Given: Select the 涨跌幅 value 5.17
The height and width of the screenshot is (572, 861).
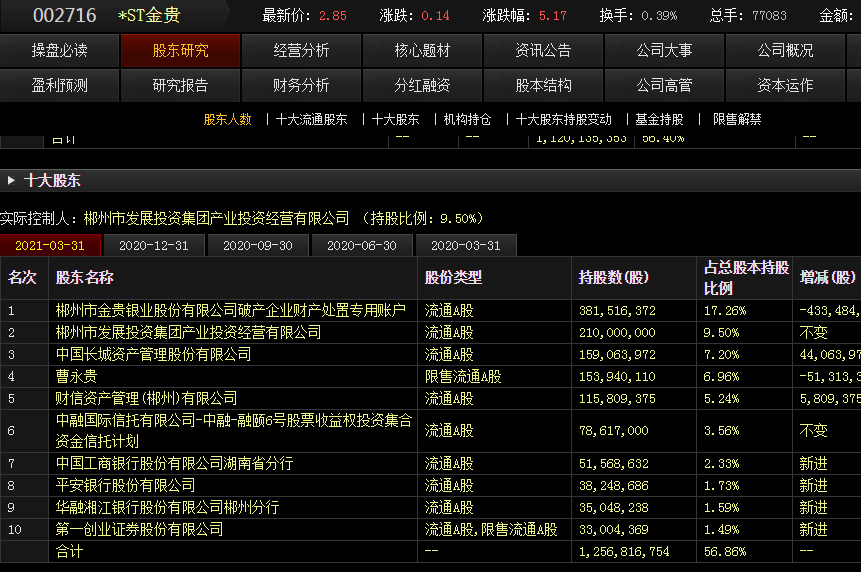Looking at the screenshot, I should 552,16.
